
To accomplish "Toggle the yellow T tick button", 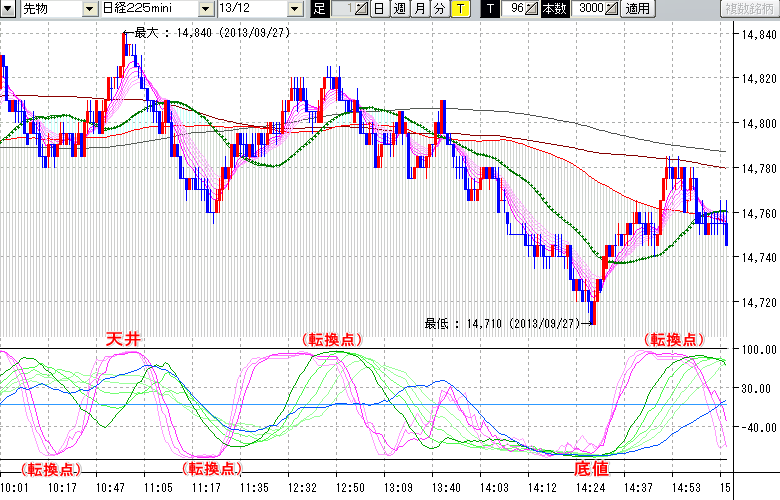I will [459, 9].
